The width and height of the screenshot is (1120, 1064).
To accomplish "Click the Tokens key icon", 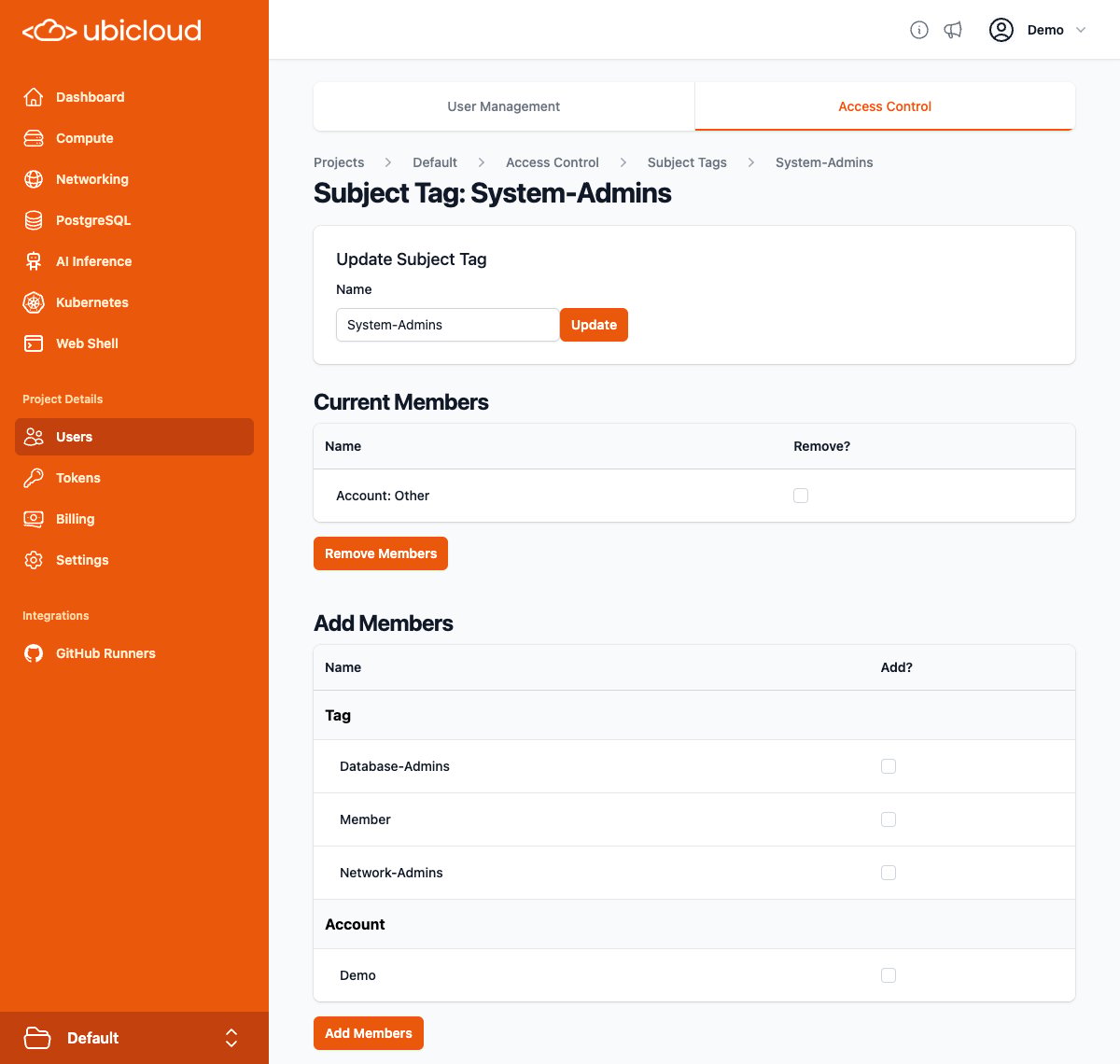I will 34,478.
